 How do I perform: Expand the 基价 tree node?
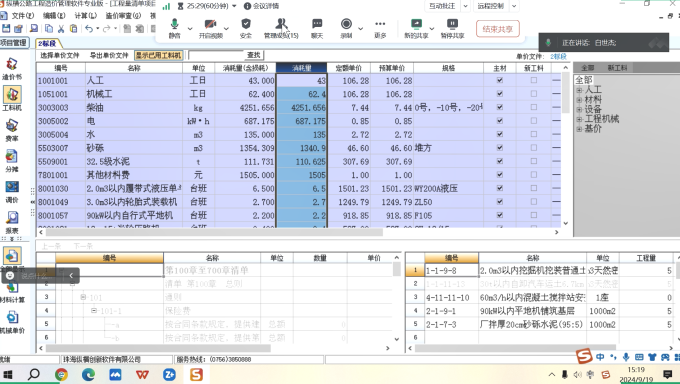click(x=579, y=128)
